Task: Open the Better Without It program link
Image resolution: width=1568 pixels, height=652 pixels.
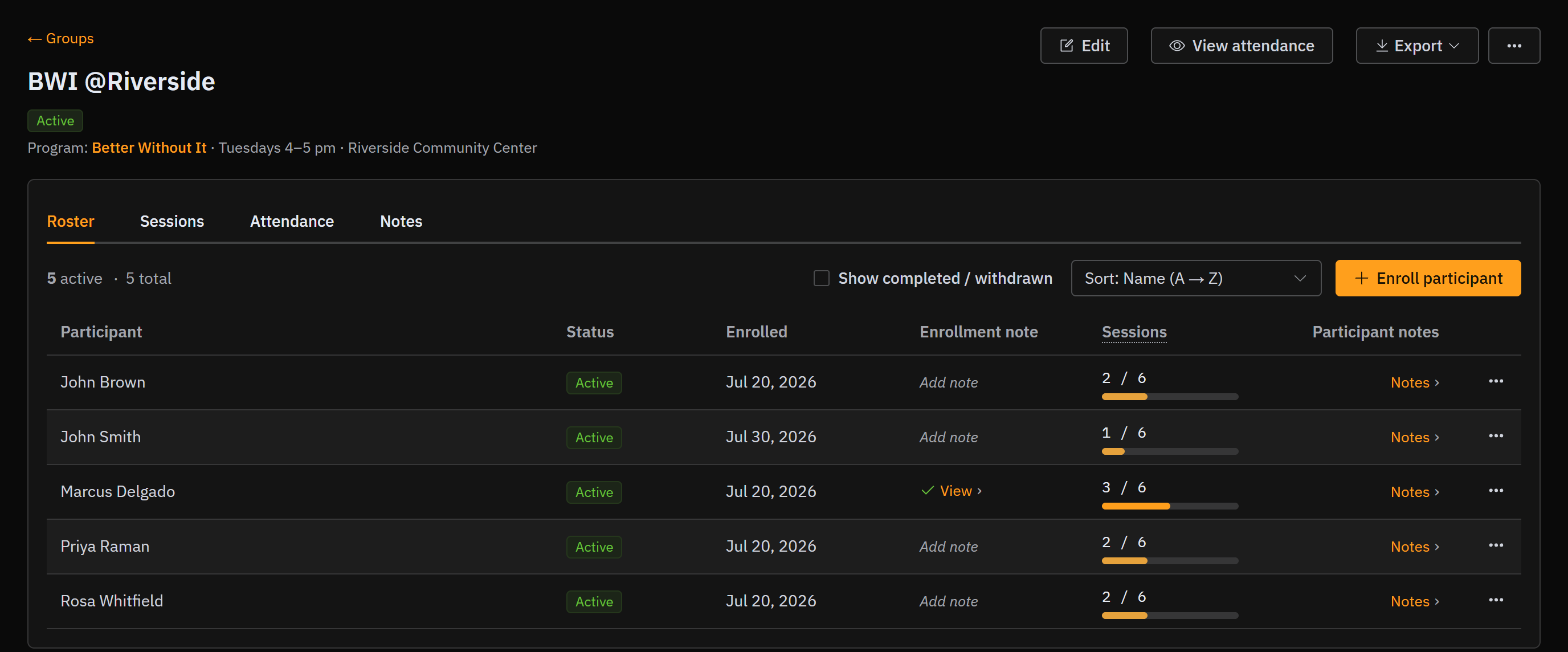Action: 149,148
